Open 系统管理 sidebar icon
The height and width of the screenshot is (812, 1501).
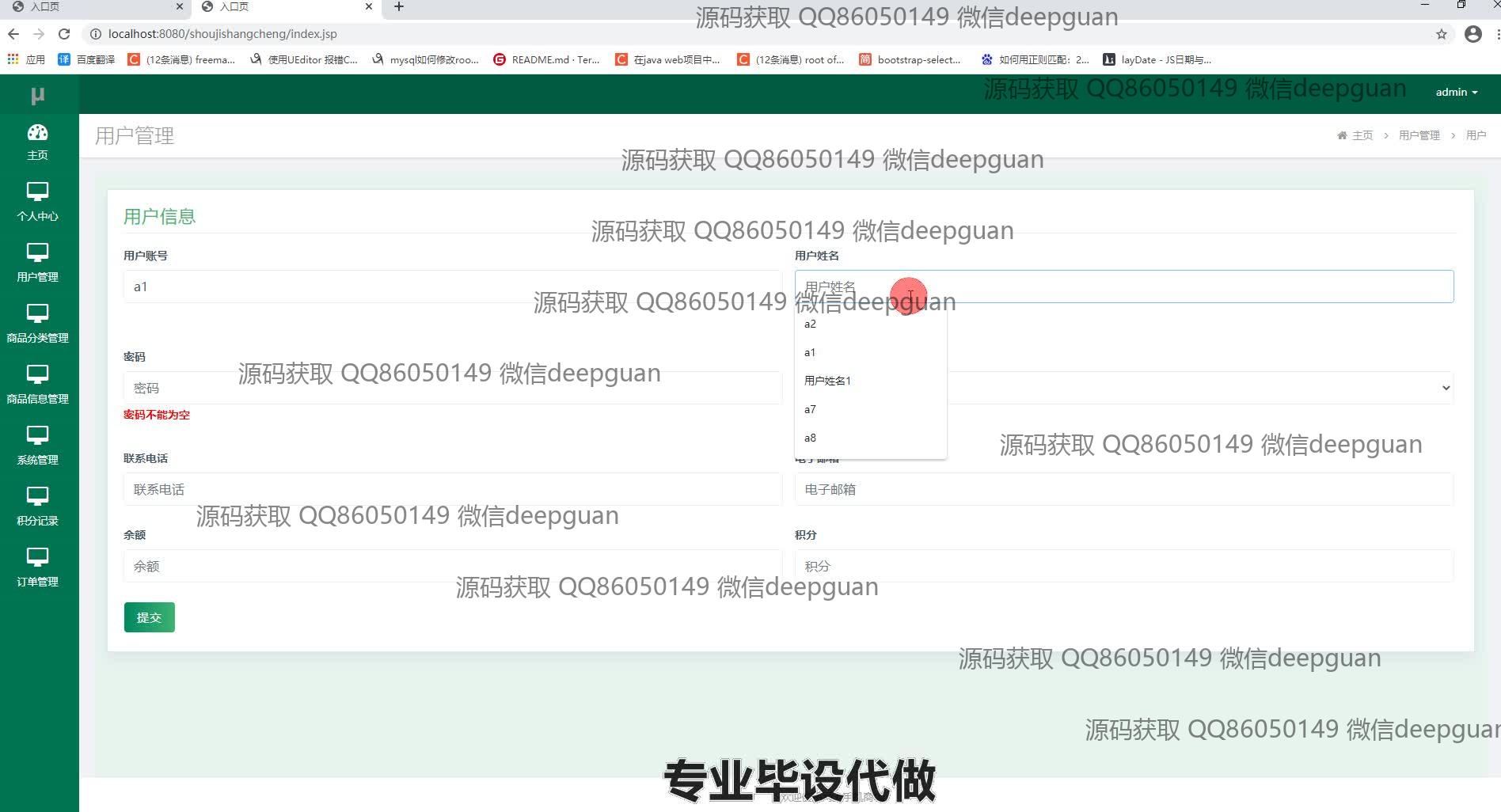click(37, 435)
